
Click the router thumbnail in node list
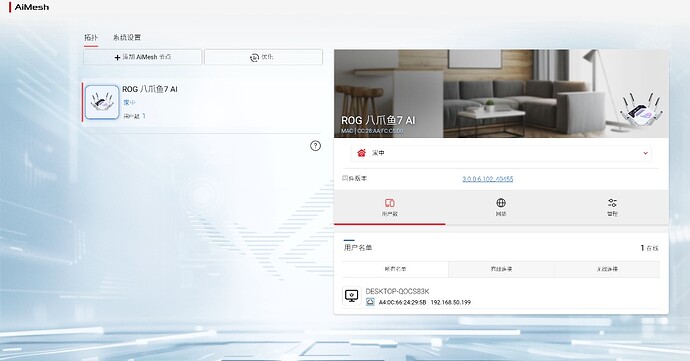[102, 102]
